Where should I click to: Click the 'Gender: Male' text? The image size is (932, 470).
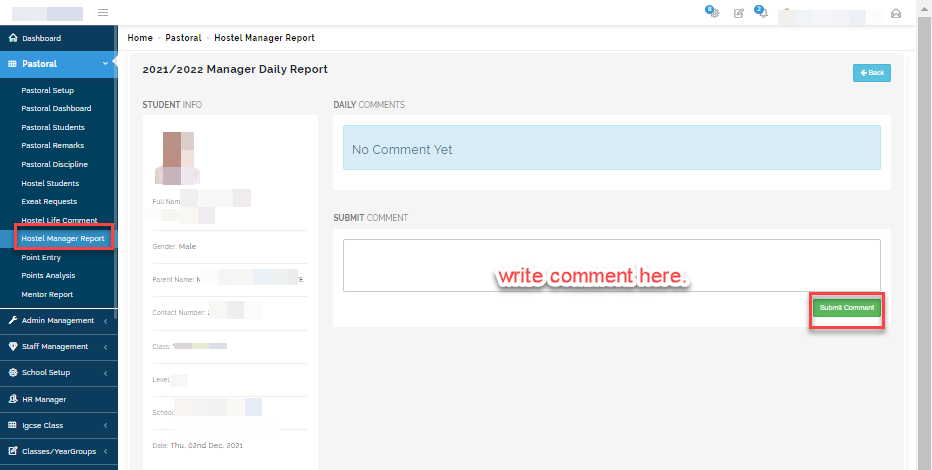(x=174, y=247)
